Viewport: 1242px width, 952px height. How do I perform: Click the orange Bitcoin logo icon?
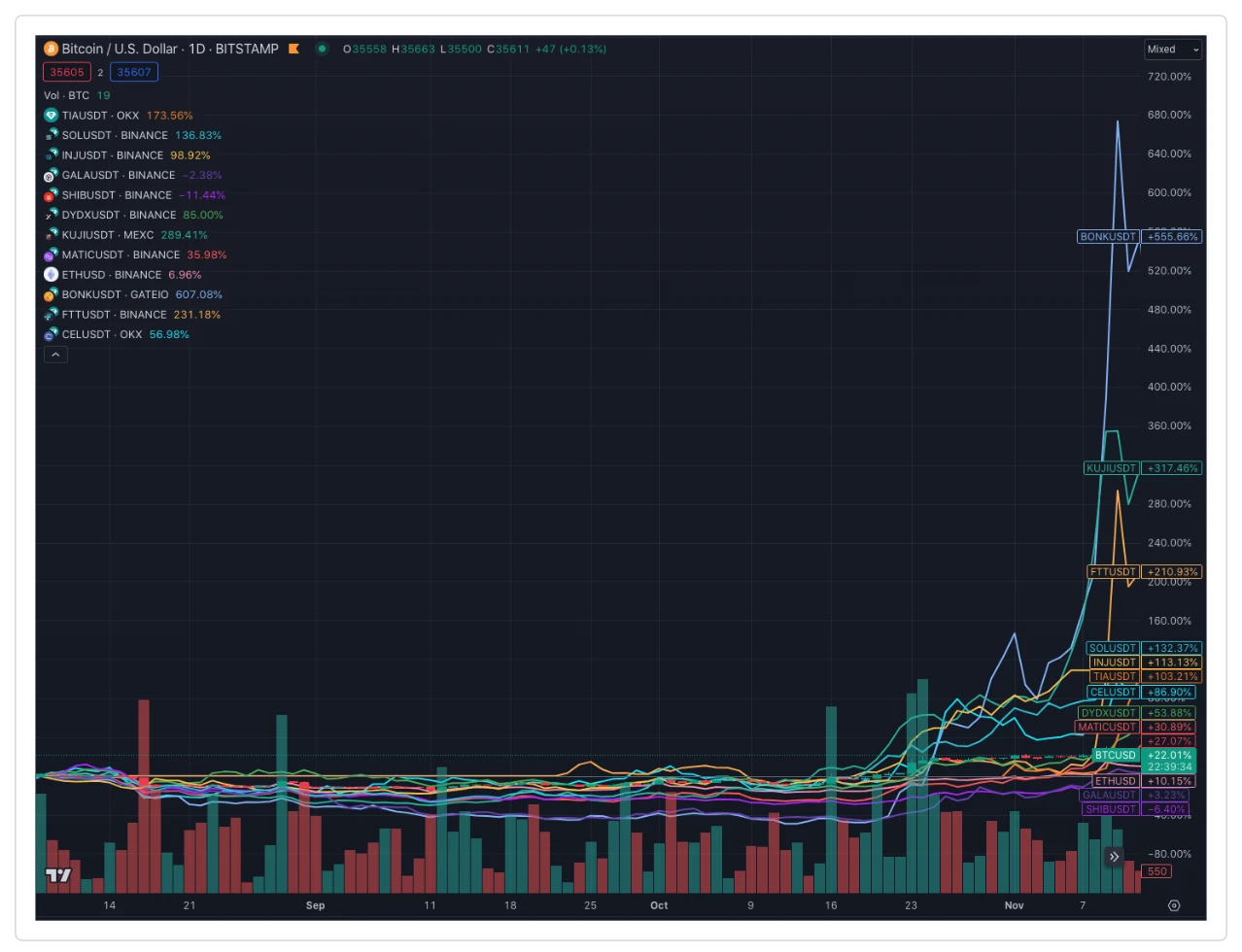pyautogui.click(x=51, y=49)
